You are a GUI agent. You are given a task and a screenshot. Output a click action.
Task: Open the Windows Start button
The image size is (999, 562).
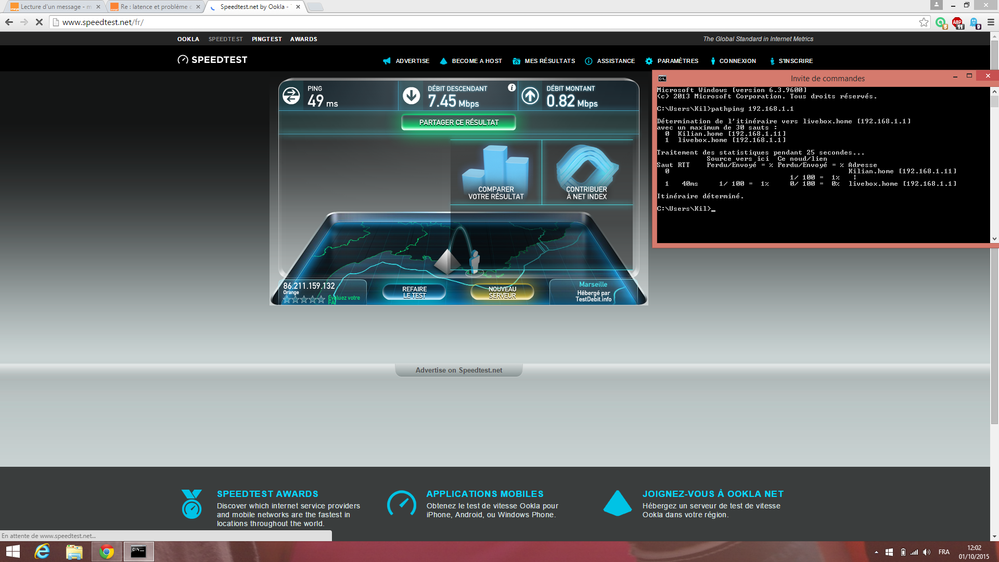12,551
